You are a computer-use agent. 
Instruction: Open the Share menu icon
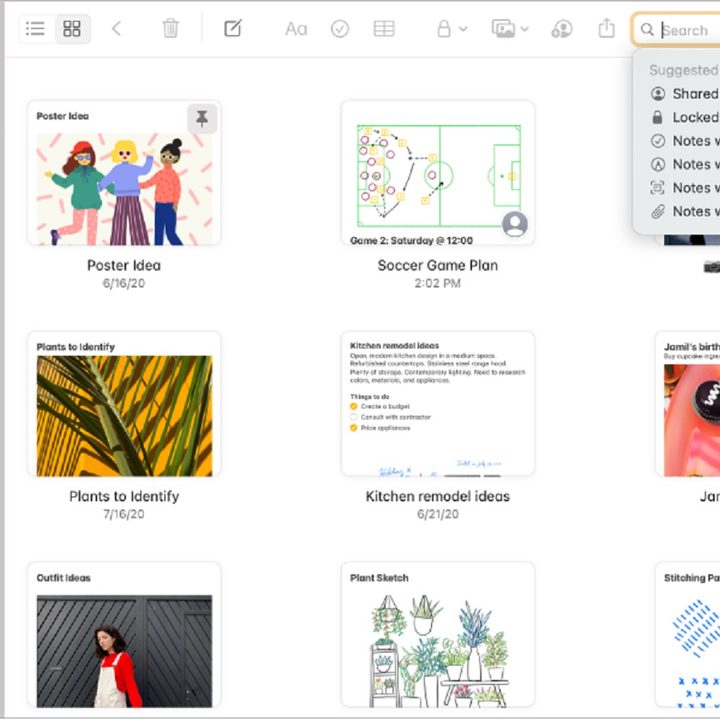click(x=607, y=28)
